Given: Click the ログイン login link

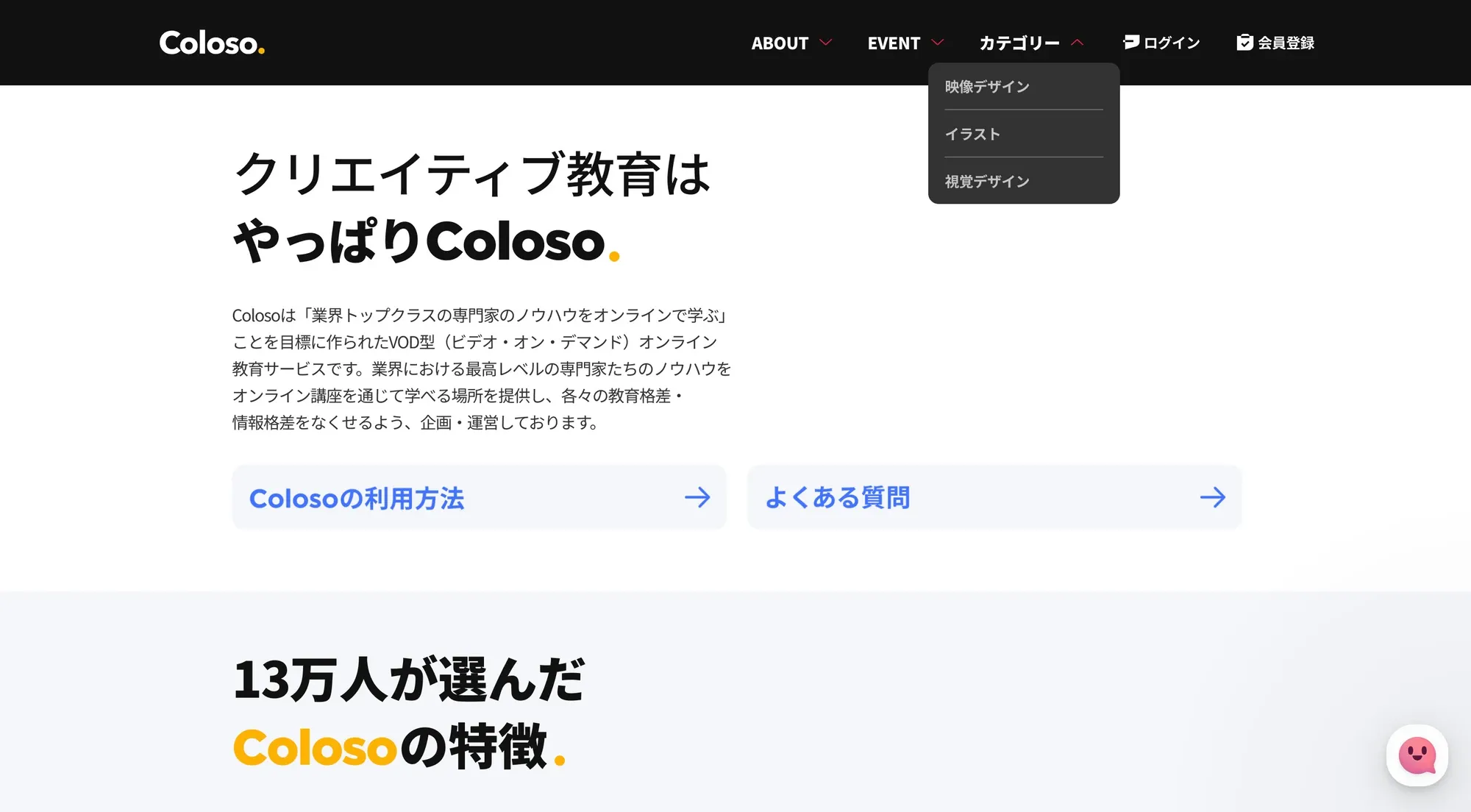Looking at the screenshot, I should pyautogui.click(x=1161, y=43).
